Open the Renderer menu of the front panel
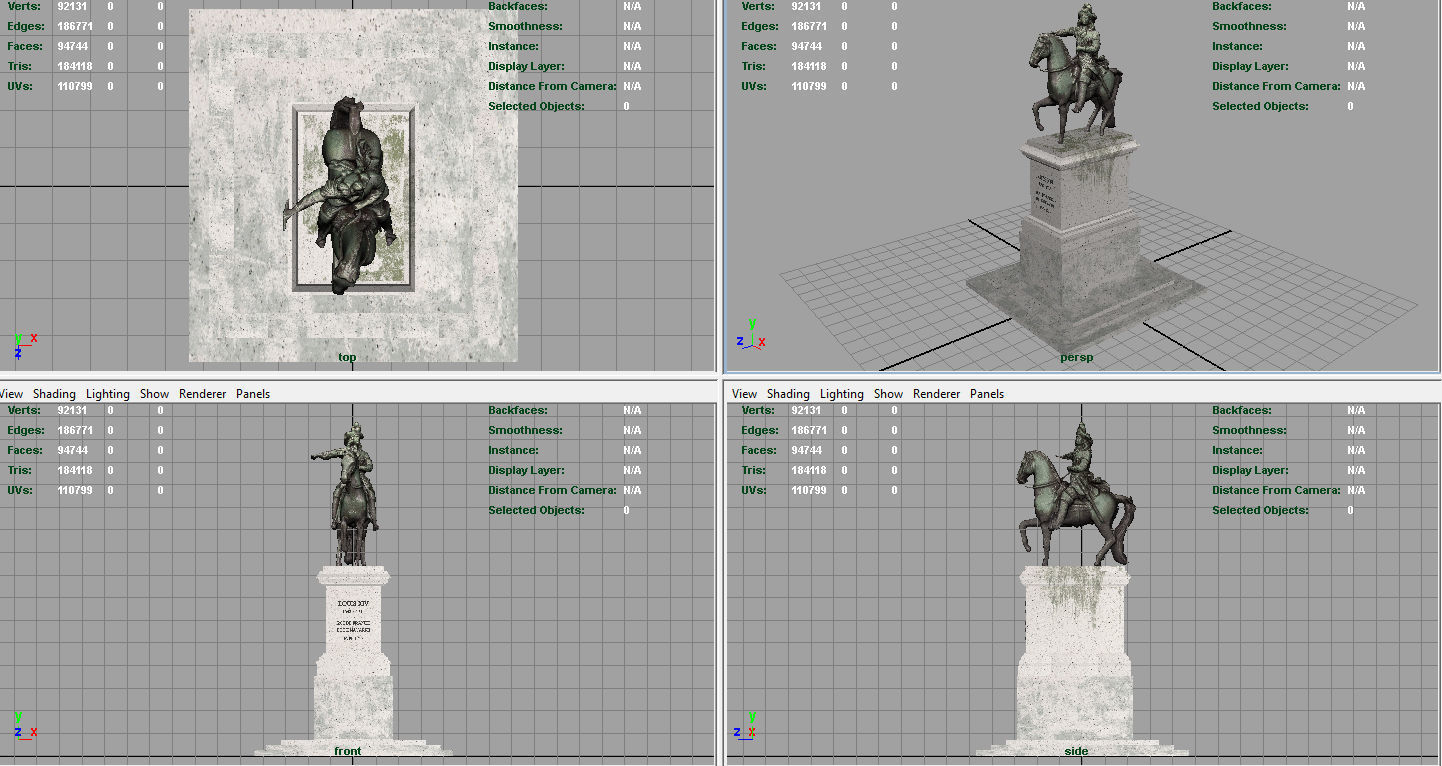The width and height of the screenshot is (1442, 766). [x=203, y=394]
